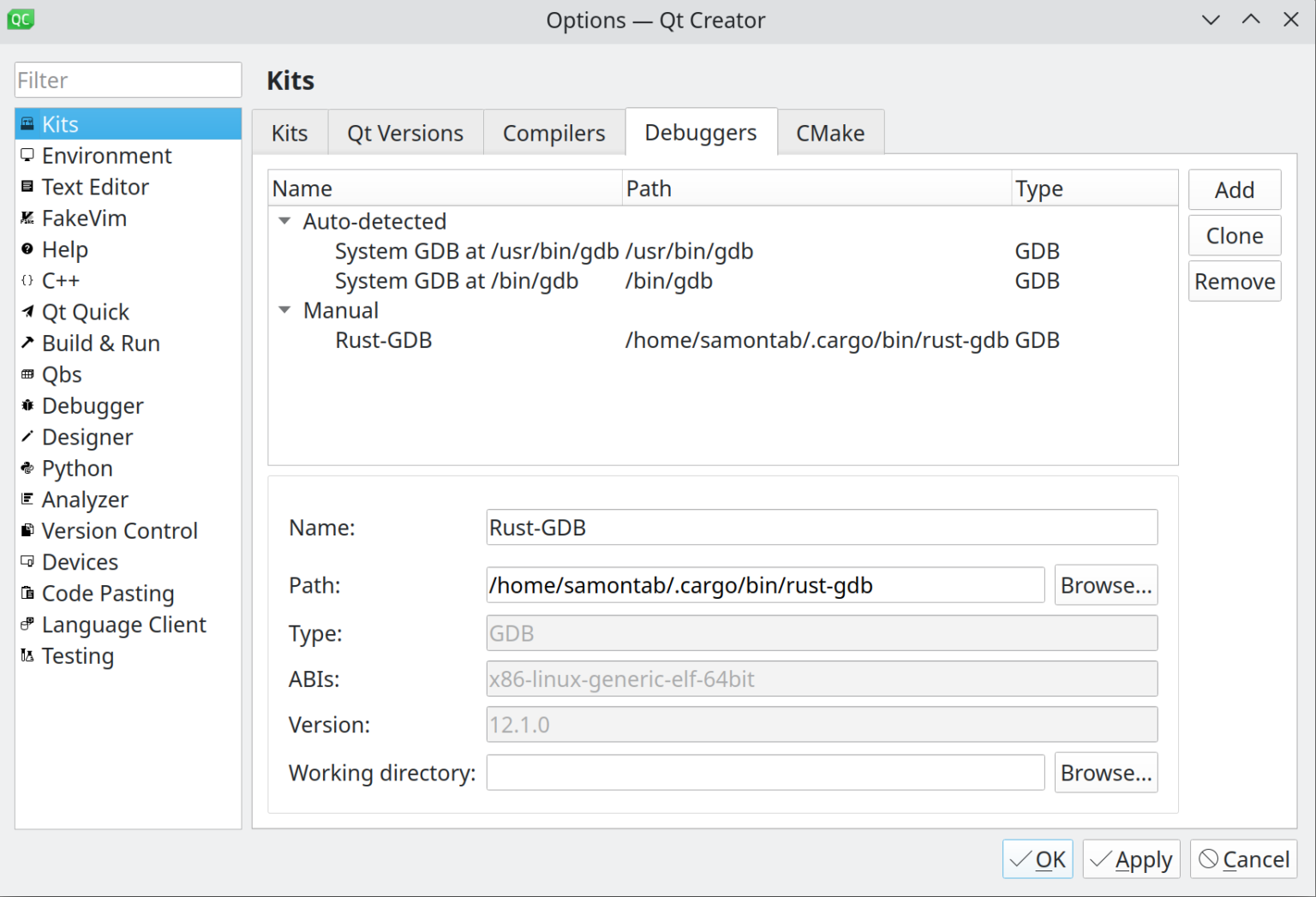Open Qt Quick settings icon

pyautogui.click(x=27, y=311)
